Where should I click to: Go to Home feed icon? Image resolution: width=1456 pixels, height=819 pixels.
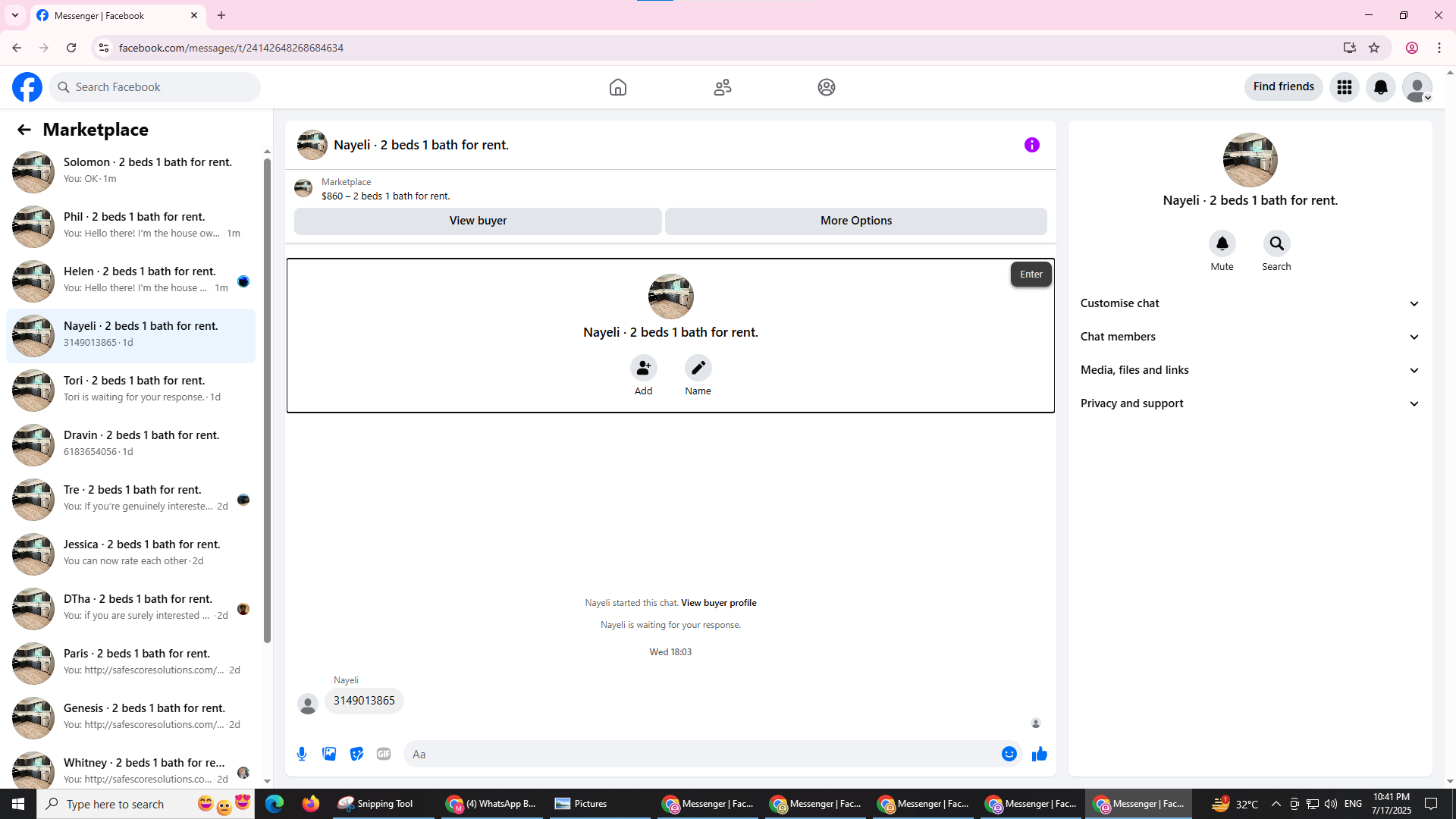[x=618, y=87]
